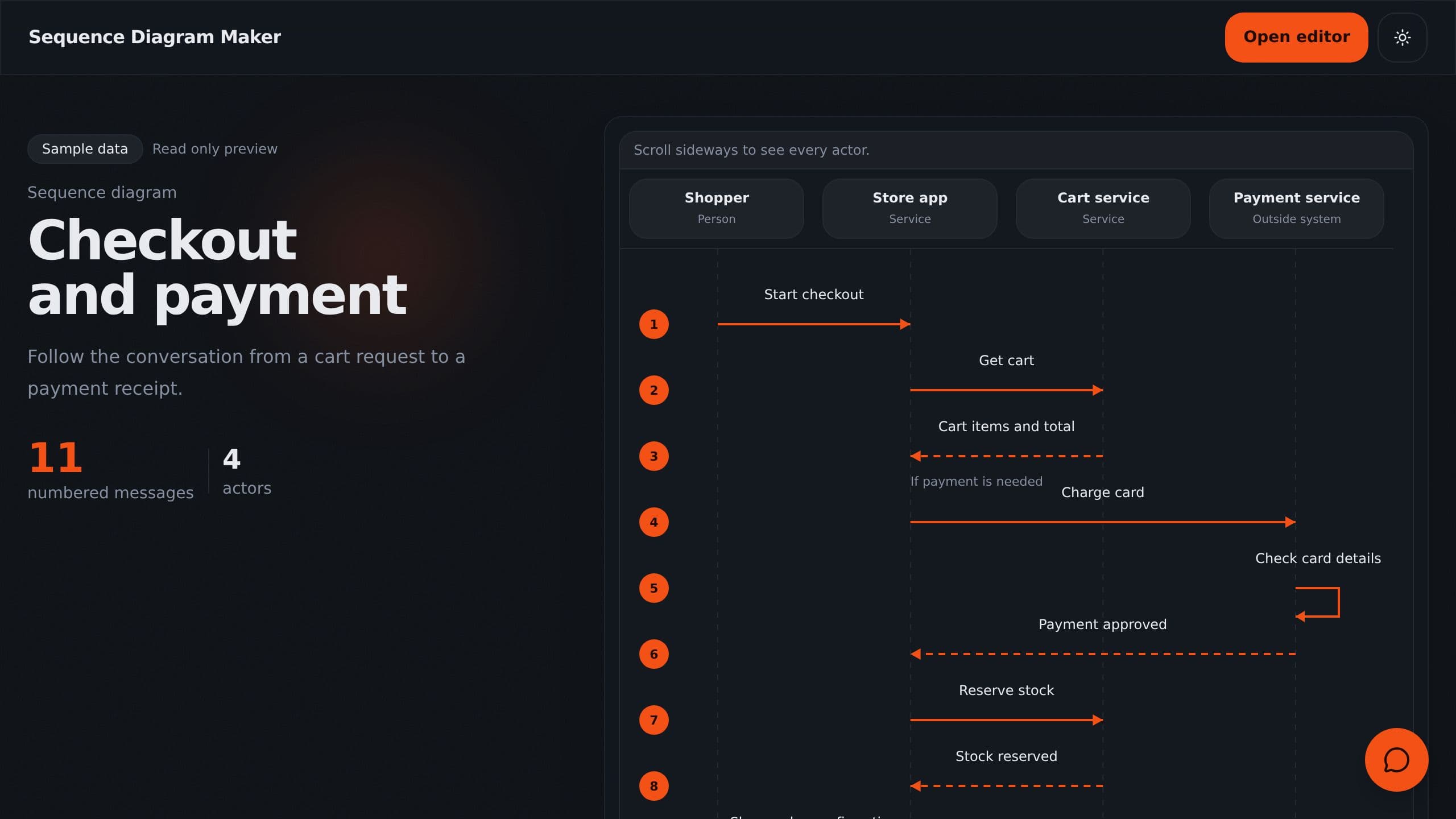This screenshot has width=1456, height=819.
Task: Click the Charge card message label
Action: [1102, 492]
